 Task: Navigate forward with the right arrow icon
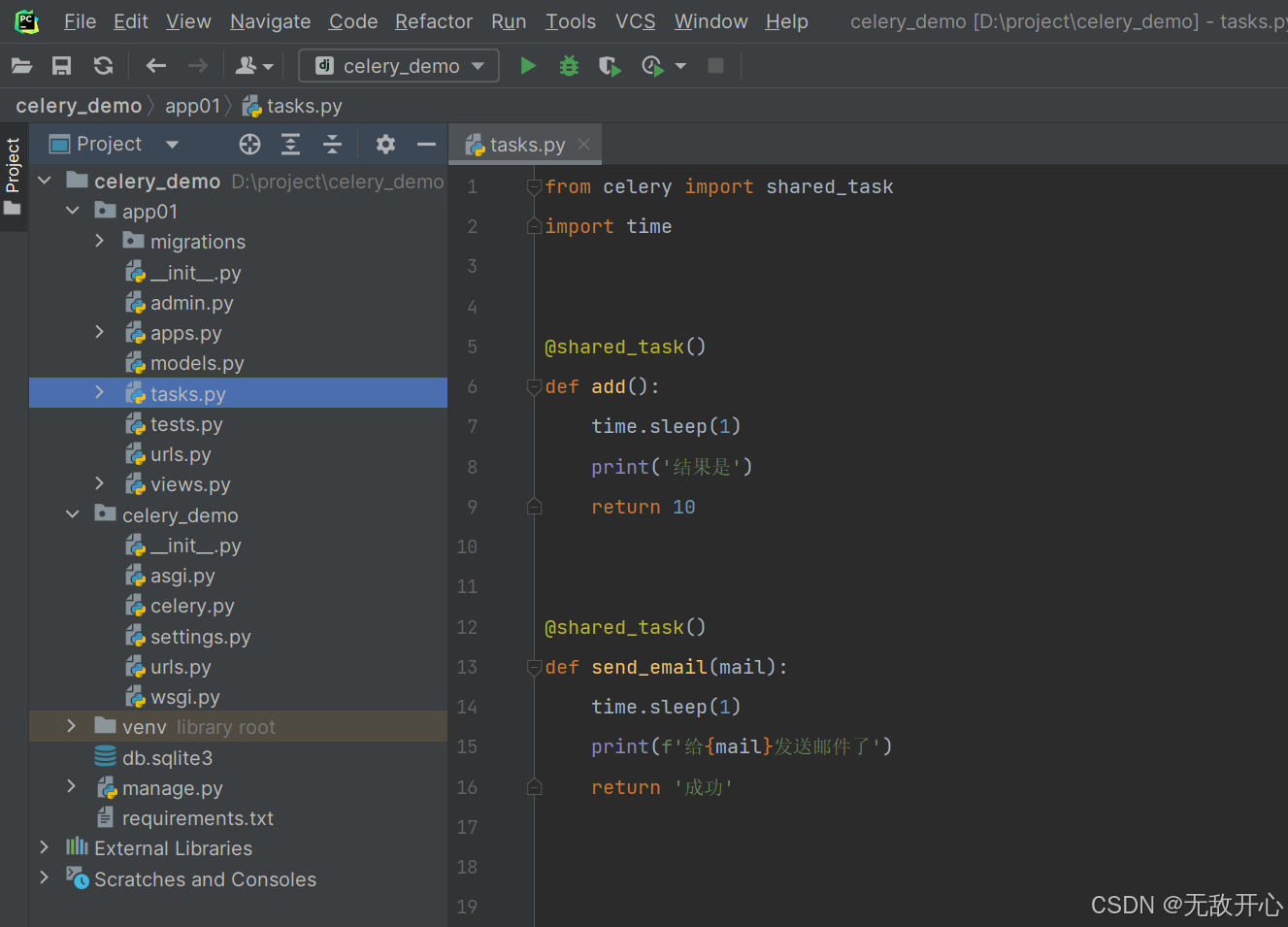tap(197, 66)
